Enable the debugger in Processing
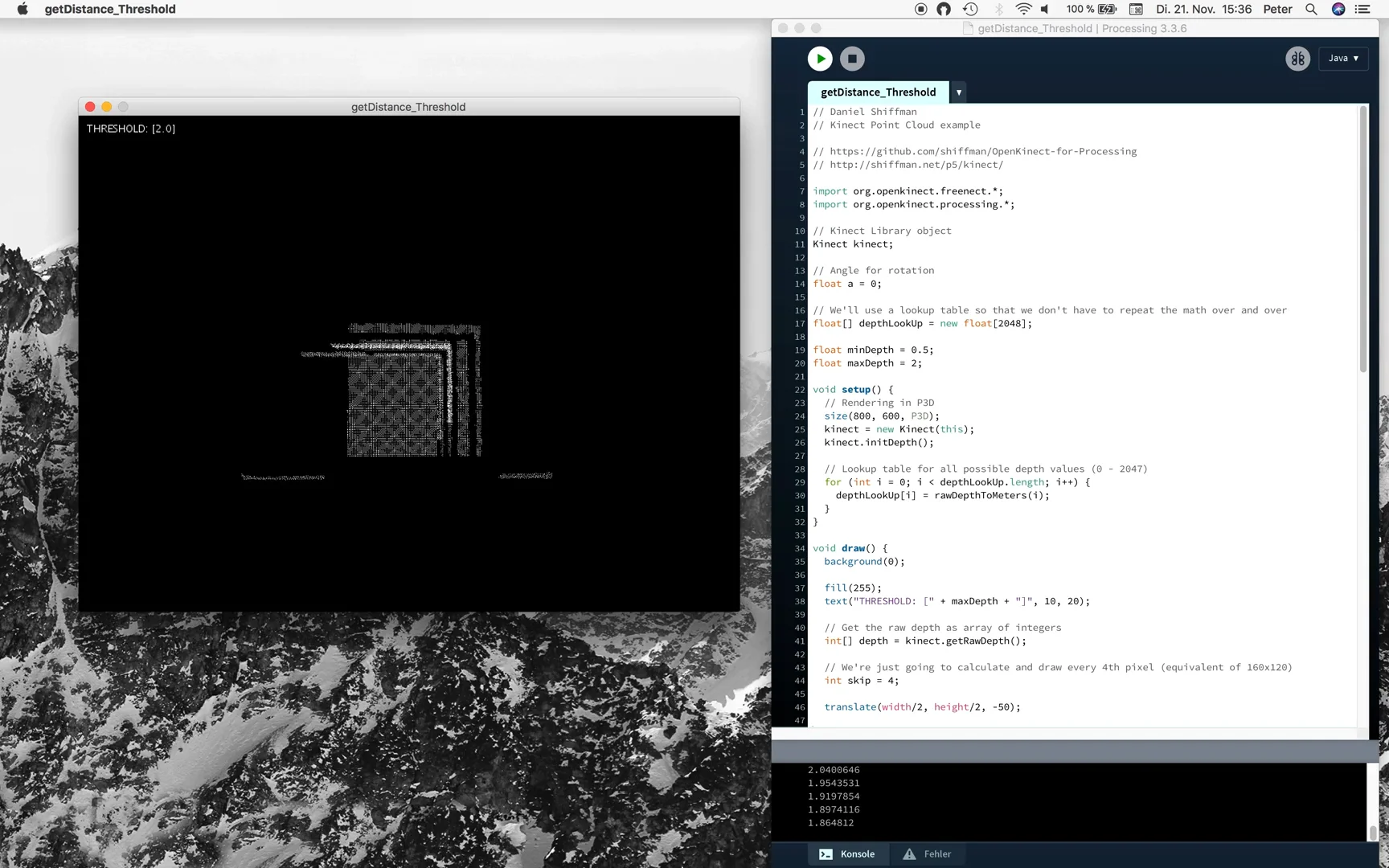 pos(1297,58)
